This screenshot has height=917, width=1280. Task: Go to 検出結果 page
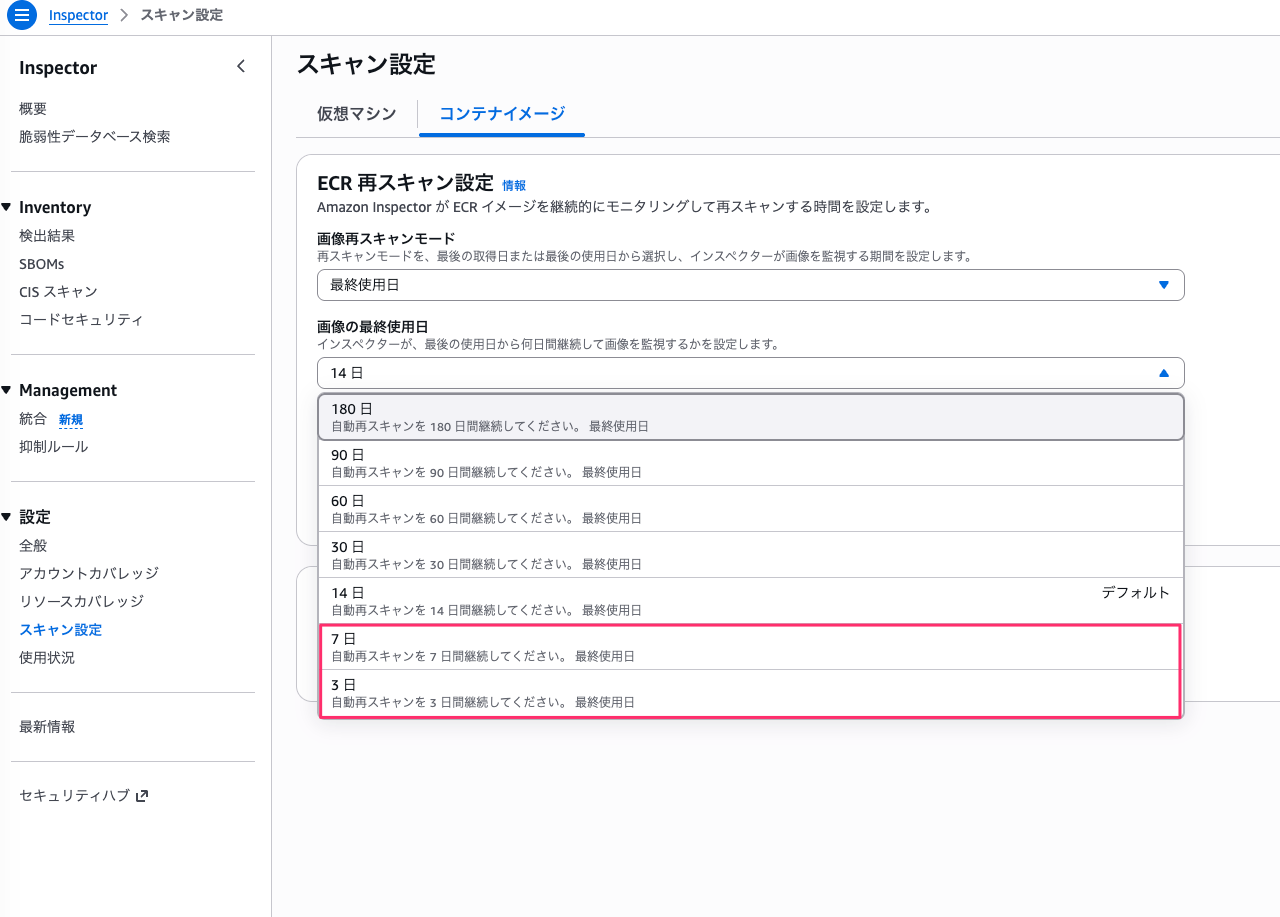point(47,236)
